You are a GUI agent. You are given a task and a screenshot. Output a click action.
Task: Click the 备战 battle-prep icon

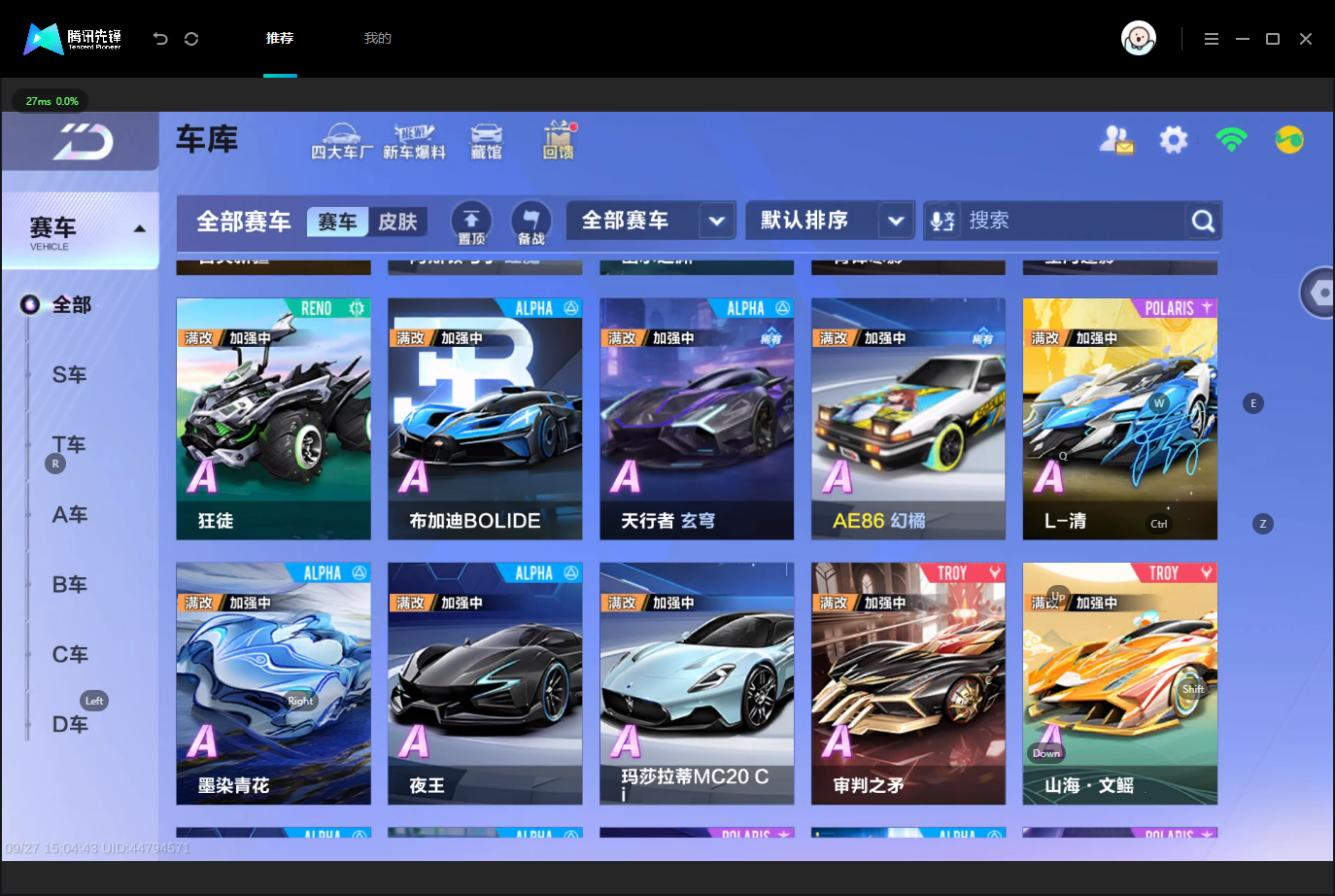click(x=531, y=223)
